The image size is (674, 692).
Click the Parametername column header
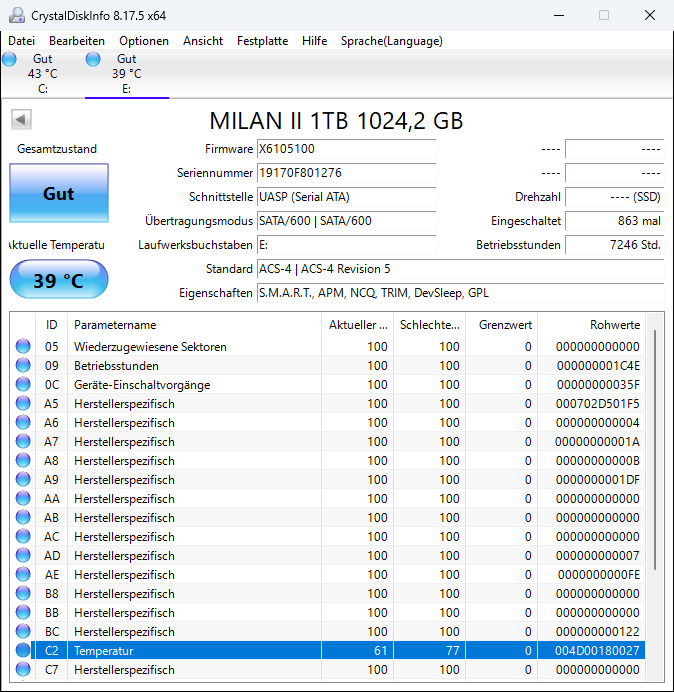pos(194,325)
